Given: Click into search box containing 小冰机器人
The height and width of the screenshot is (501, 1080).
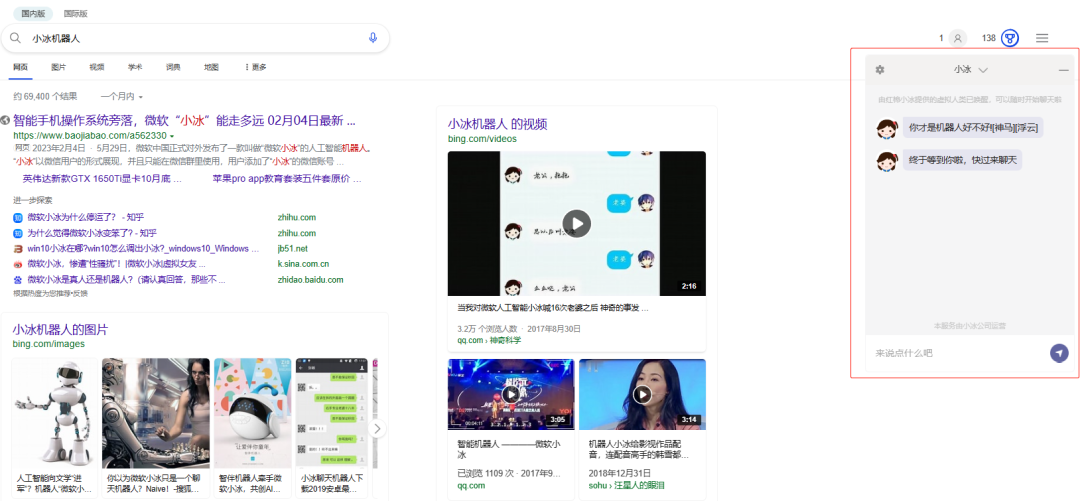Looking at the screenshot, I should coord(196,38).
